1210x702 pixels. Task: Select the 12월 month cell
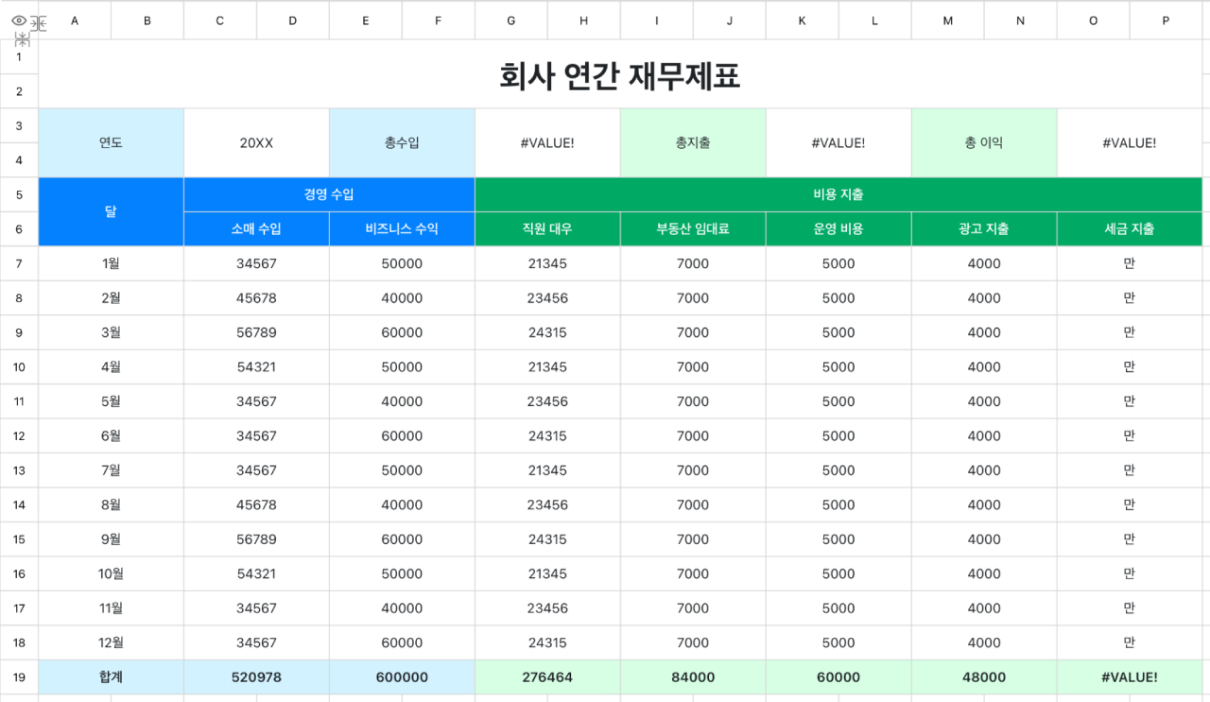click(111, 643)
